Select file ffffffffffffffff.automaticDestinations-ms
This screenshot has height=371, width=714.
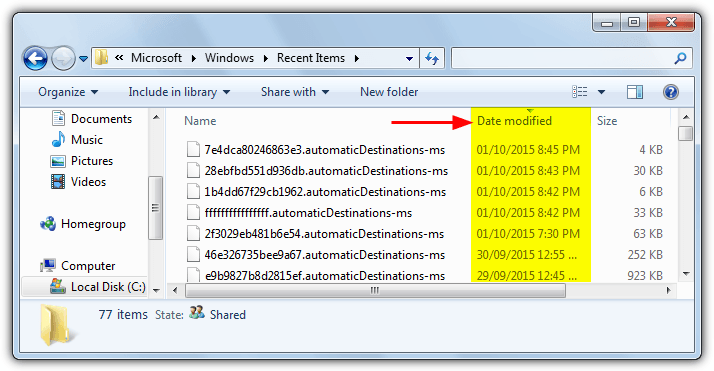click(x=308, y=213)
